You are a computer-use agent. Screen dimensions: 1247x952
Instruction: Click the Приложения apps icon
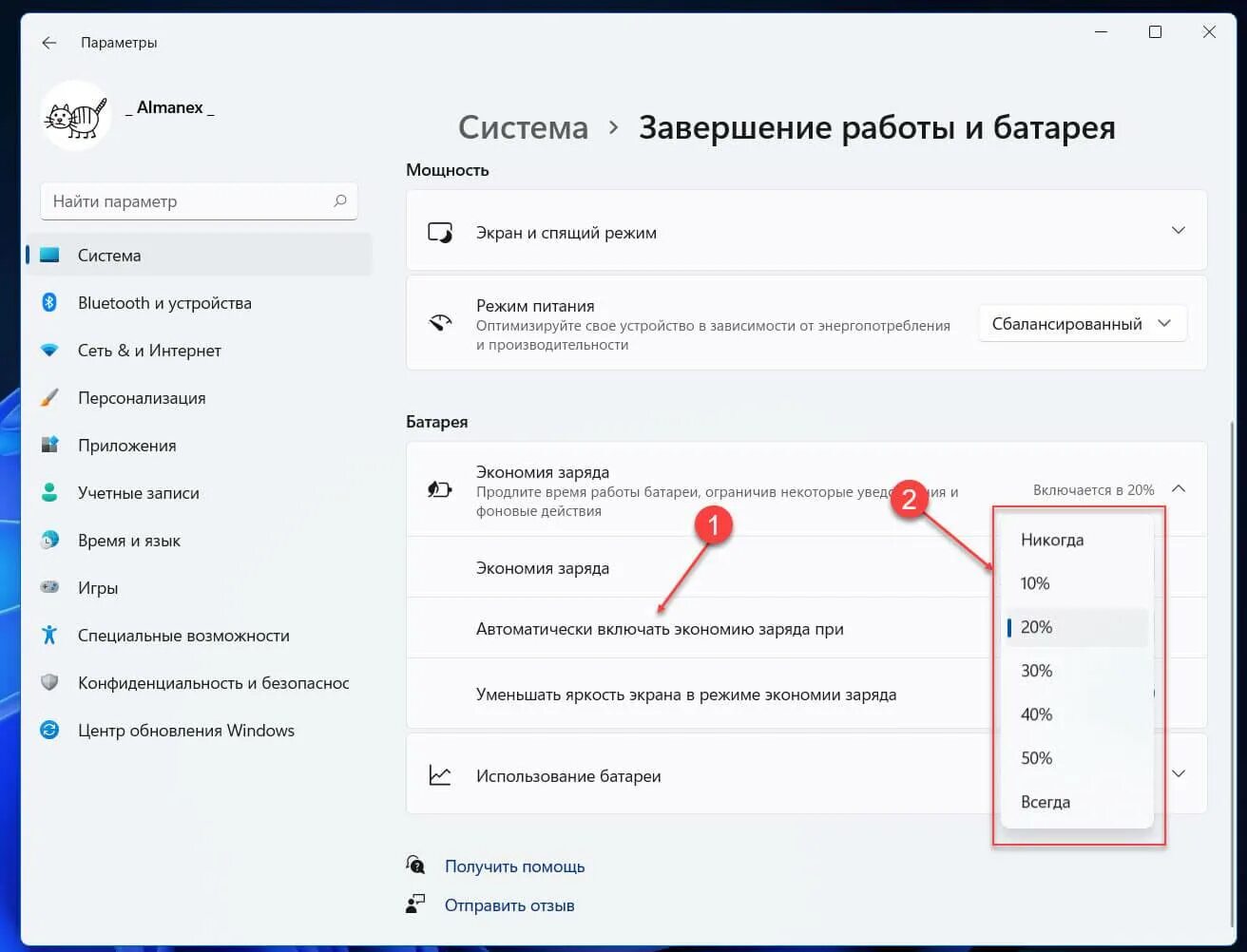coord(49,445)
